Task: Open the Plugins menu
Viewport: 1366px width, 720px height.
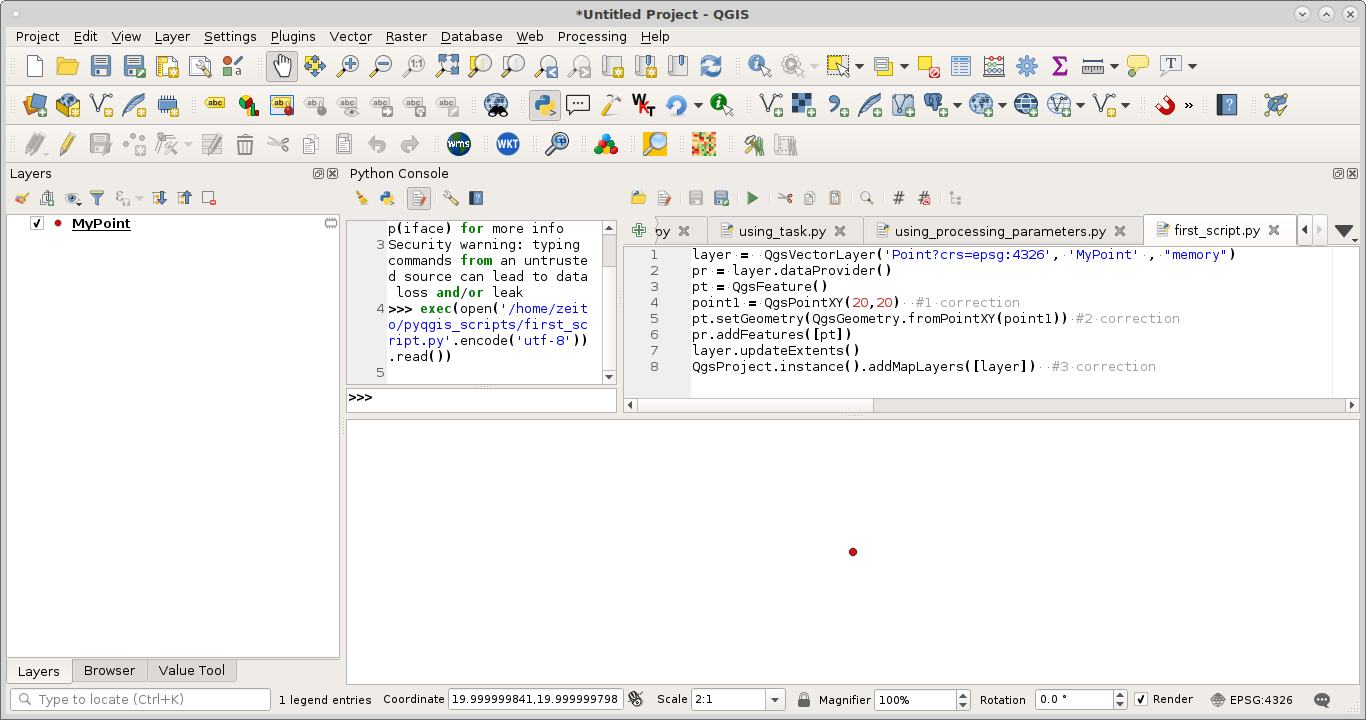Action: (293, 36)
